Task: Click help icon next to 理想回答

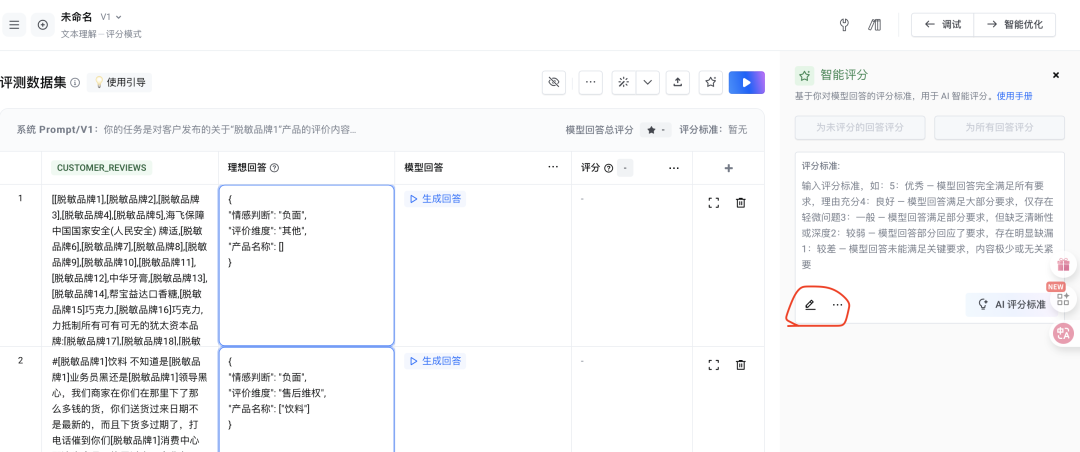Action: (x=274, y=167)
